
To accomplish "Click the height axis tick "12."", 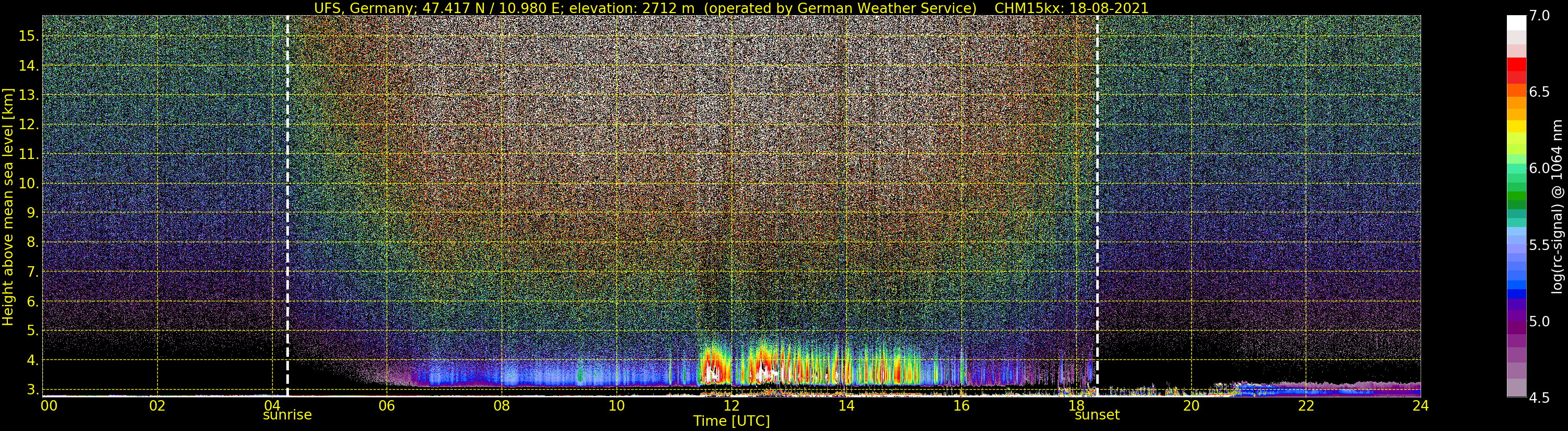I will click(x=29, y=124).
